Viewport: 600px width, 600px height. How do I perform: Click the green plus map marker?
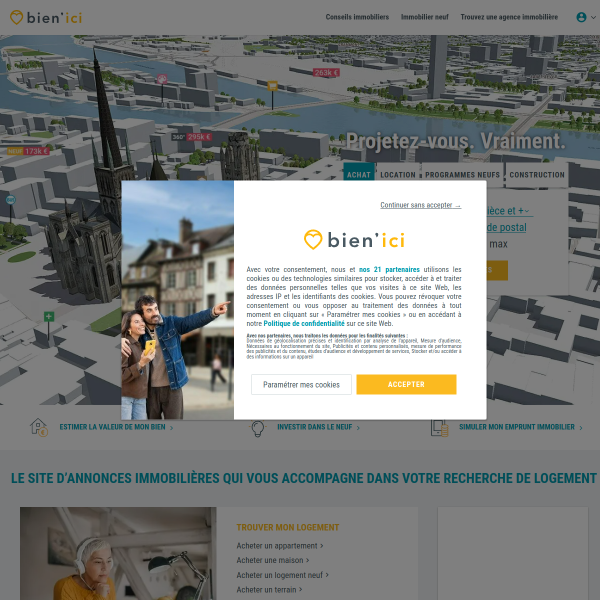coord(49,317)
